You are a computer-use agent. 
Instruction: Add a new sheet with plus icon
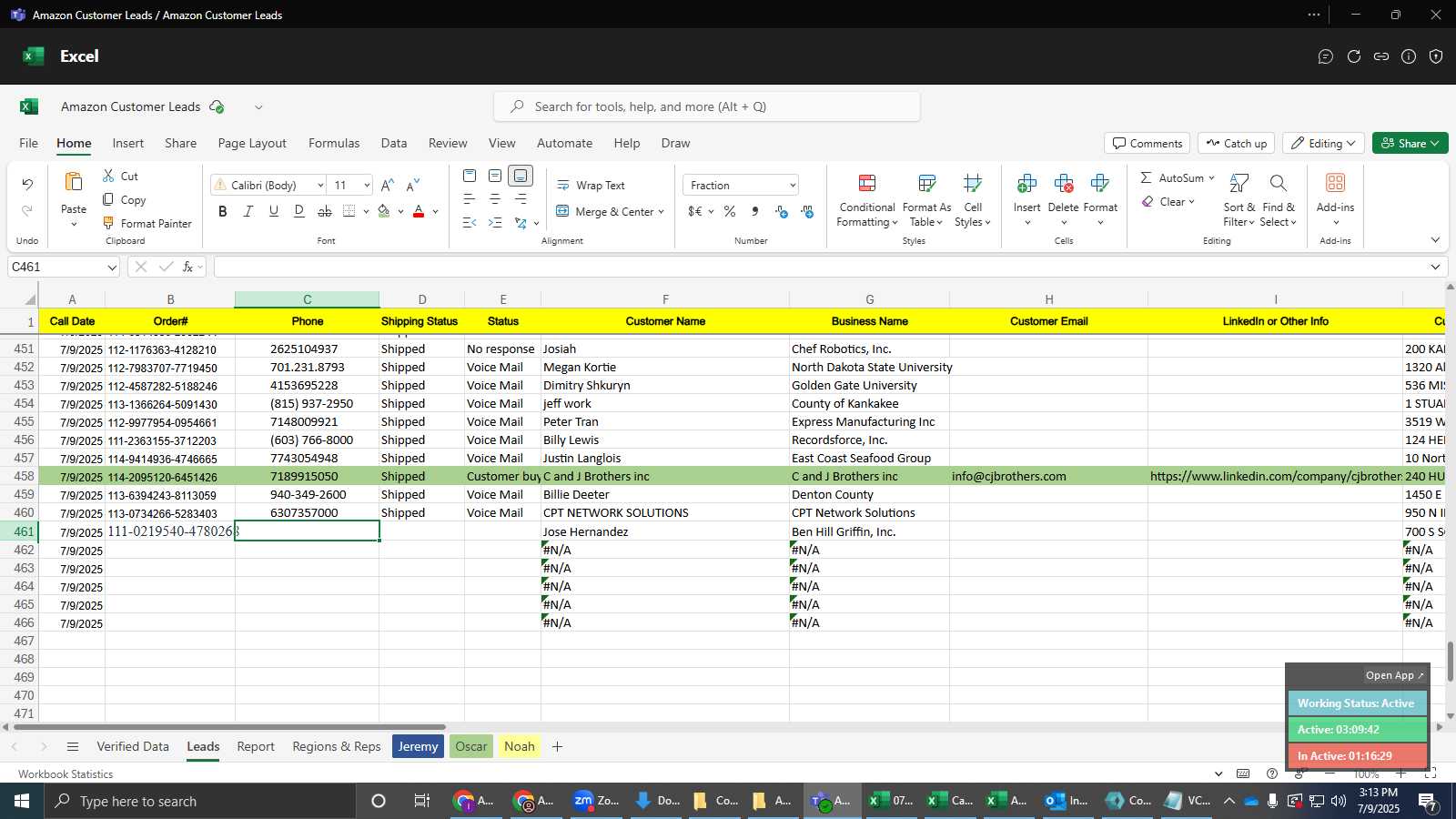pos(557,746)
